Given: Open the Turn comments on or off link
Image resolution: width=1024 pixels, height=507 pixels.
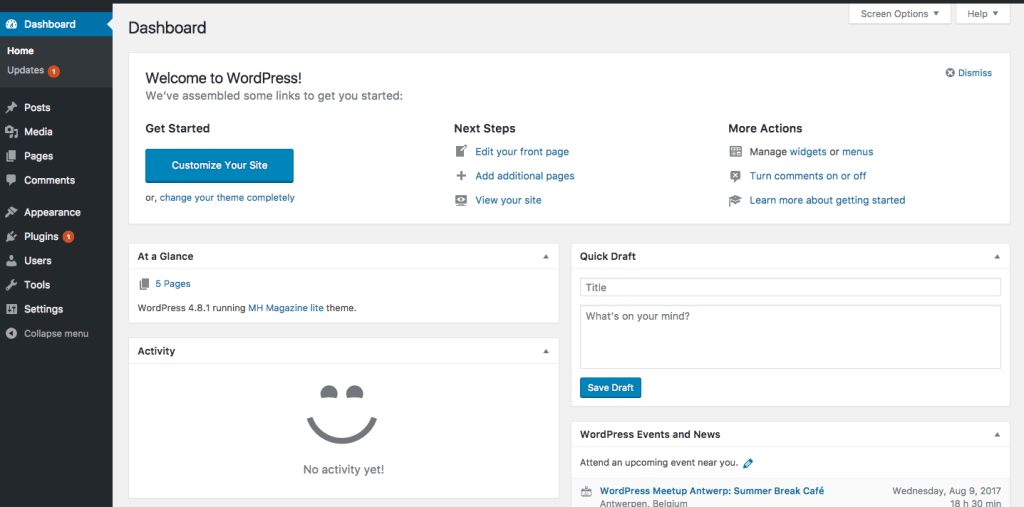Looking at the screenshot, I should tap(808, 176).
